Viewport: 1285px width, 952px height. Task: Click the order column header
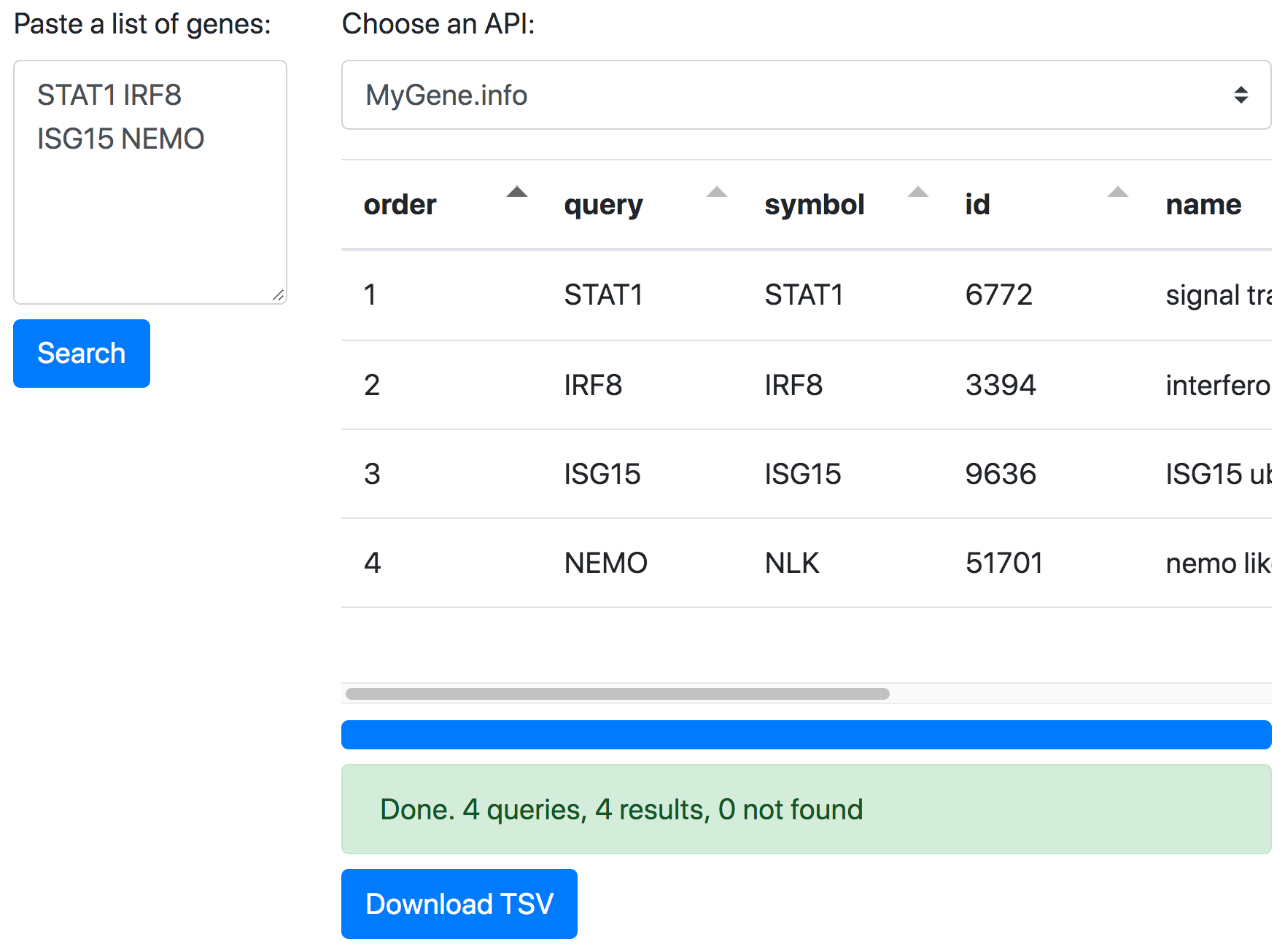400,204
